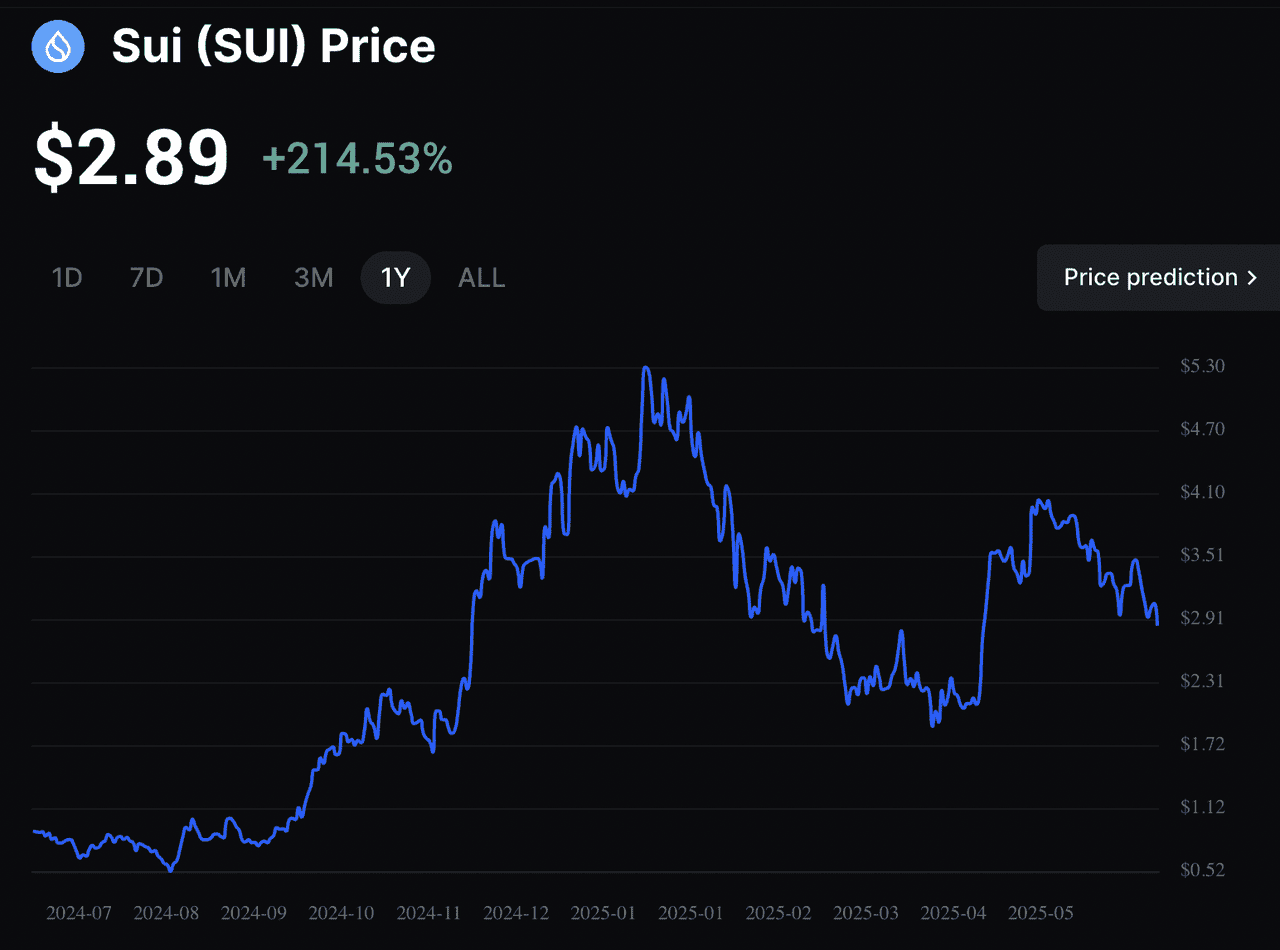Open the Price prediction button
Screen dimensions: 1280x950
1159,277
